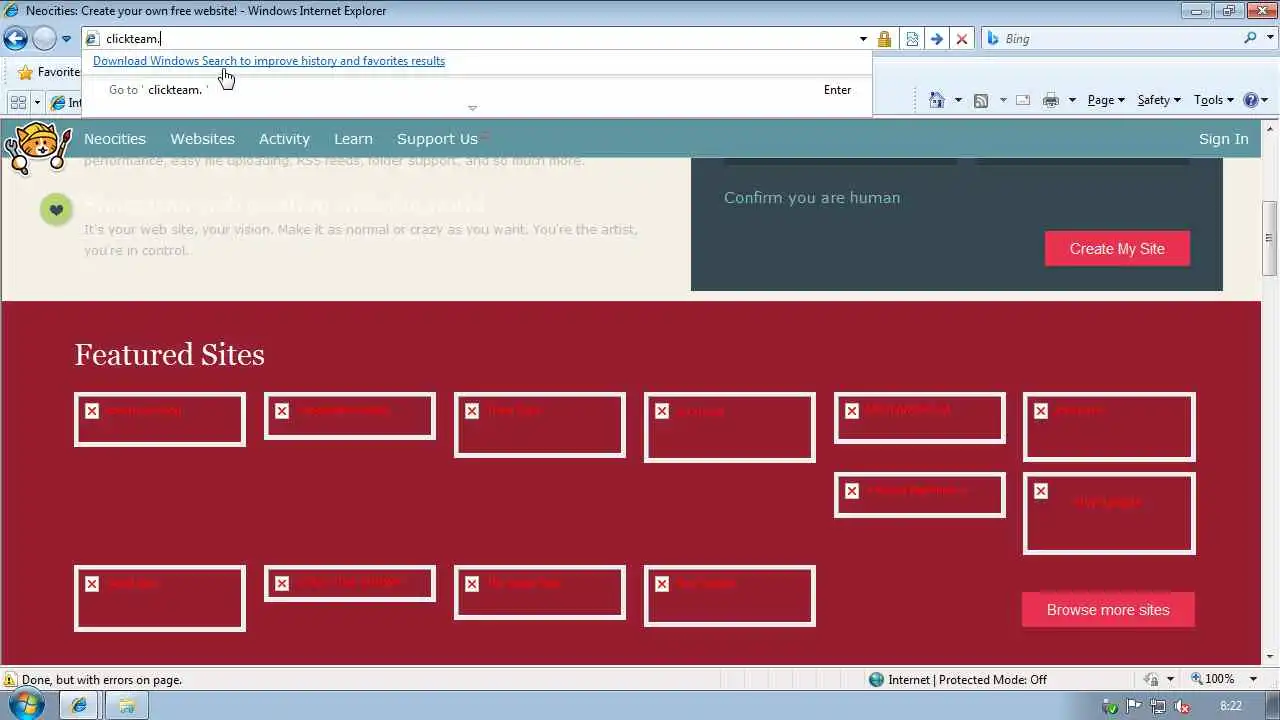Click the blue Go arrow button
Screen dimensions: 1280x720
[937, 39]
